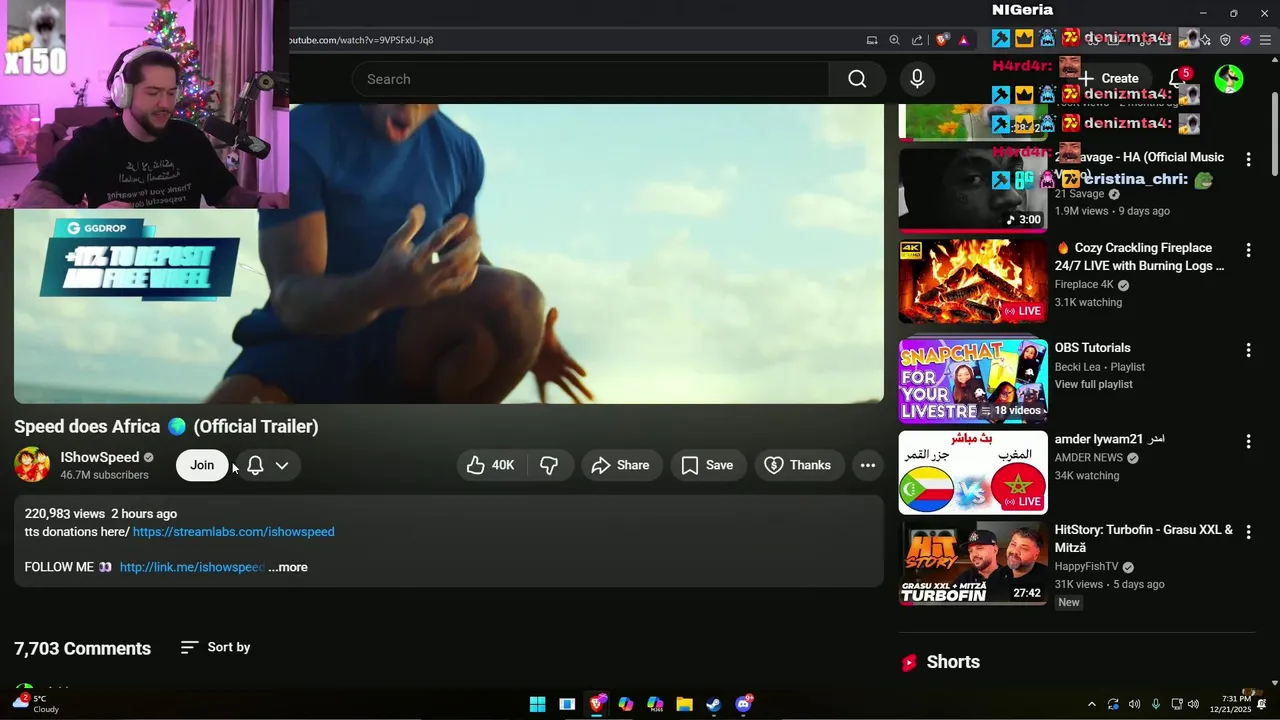Expand notification preferences chevron beside bell
This screenshot has width=1280, height=720.
[x=282, y=465]
